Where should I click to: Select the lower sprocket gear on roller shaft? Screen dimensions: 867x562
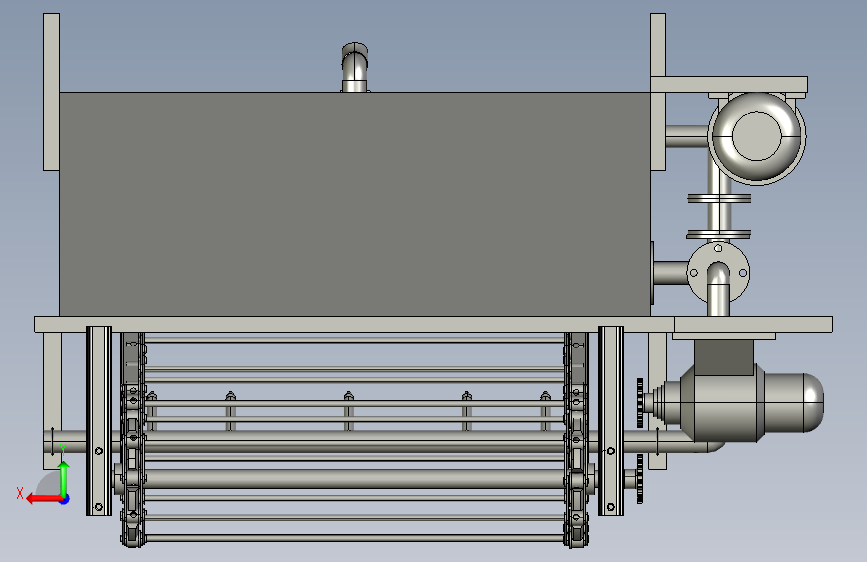[640, 479]
